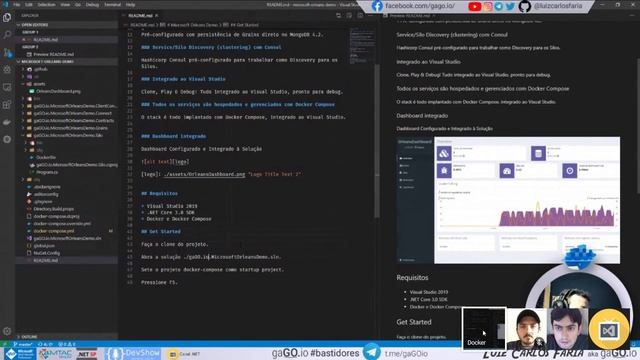Open OrleansDashboard.png in the assets folder
640x360 pixels.
pos(58,91)
